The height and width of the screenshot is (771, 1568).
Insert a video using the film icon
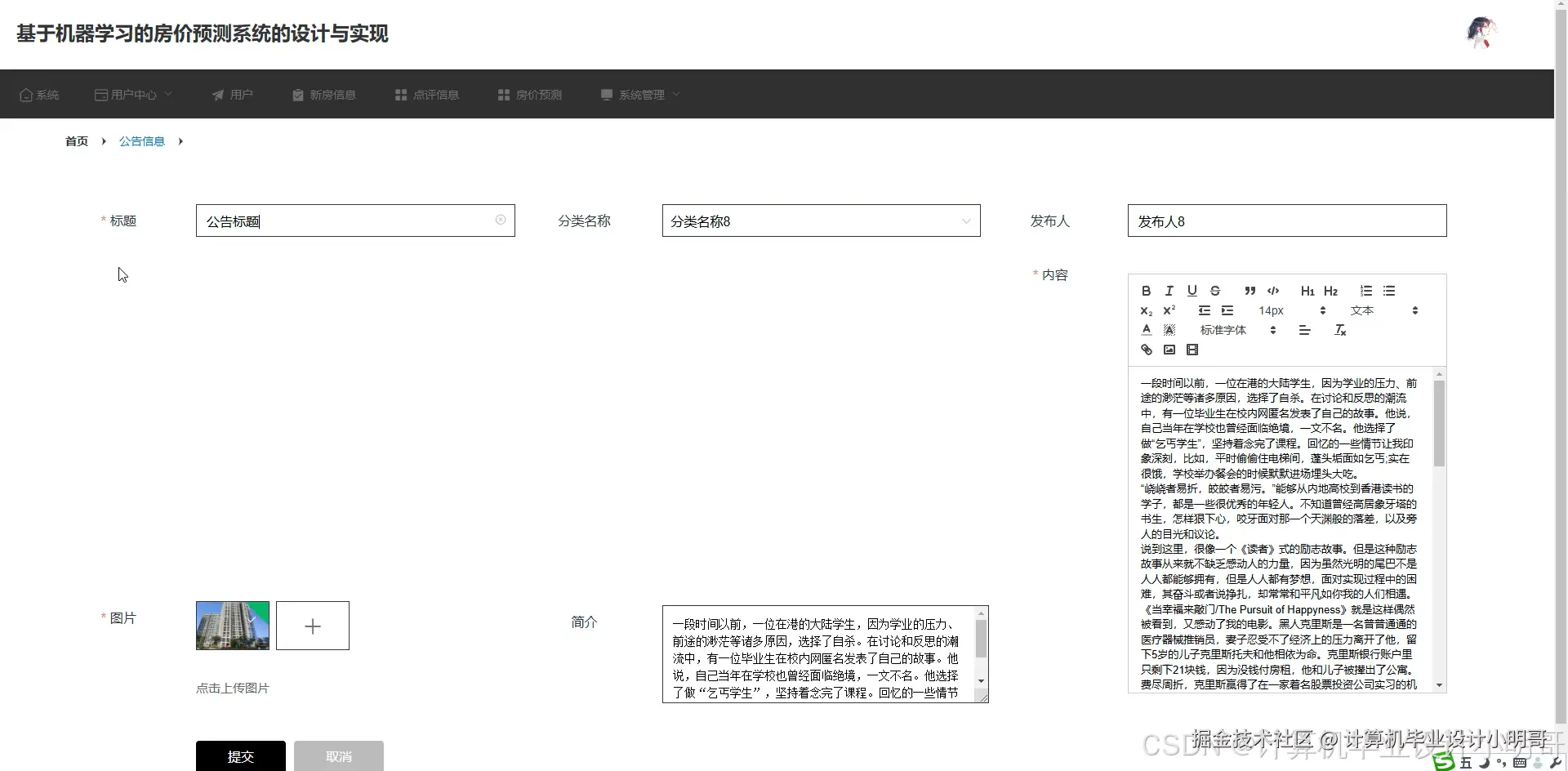click(1192, 350)
